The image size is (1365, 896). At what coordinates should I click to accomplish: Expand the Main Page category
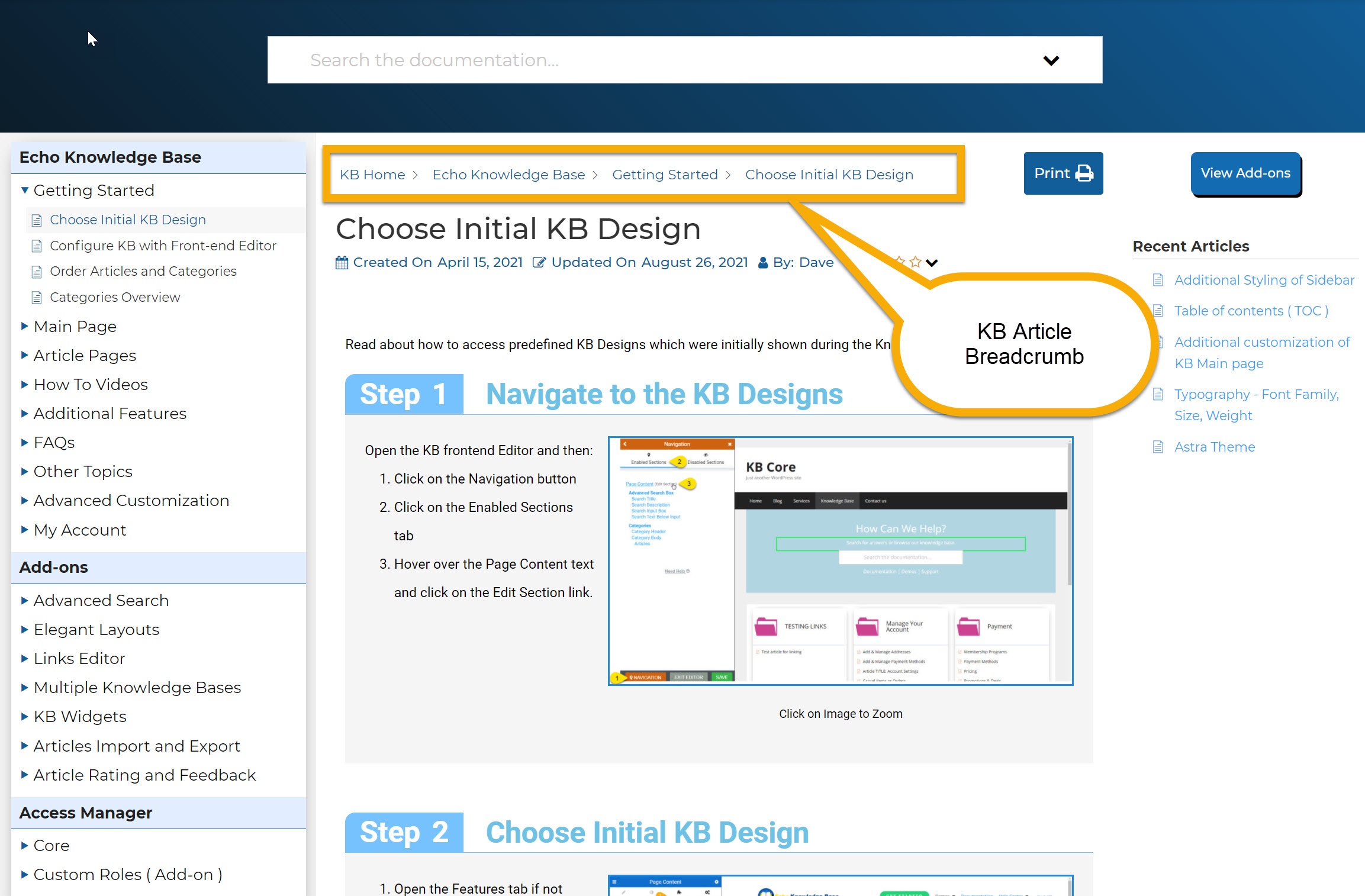click(x=25, y=326)
